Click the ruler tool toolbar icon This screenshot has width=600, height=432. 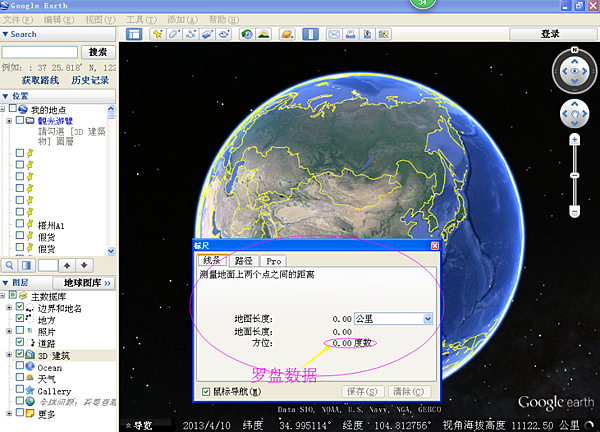coord(310,34)
